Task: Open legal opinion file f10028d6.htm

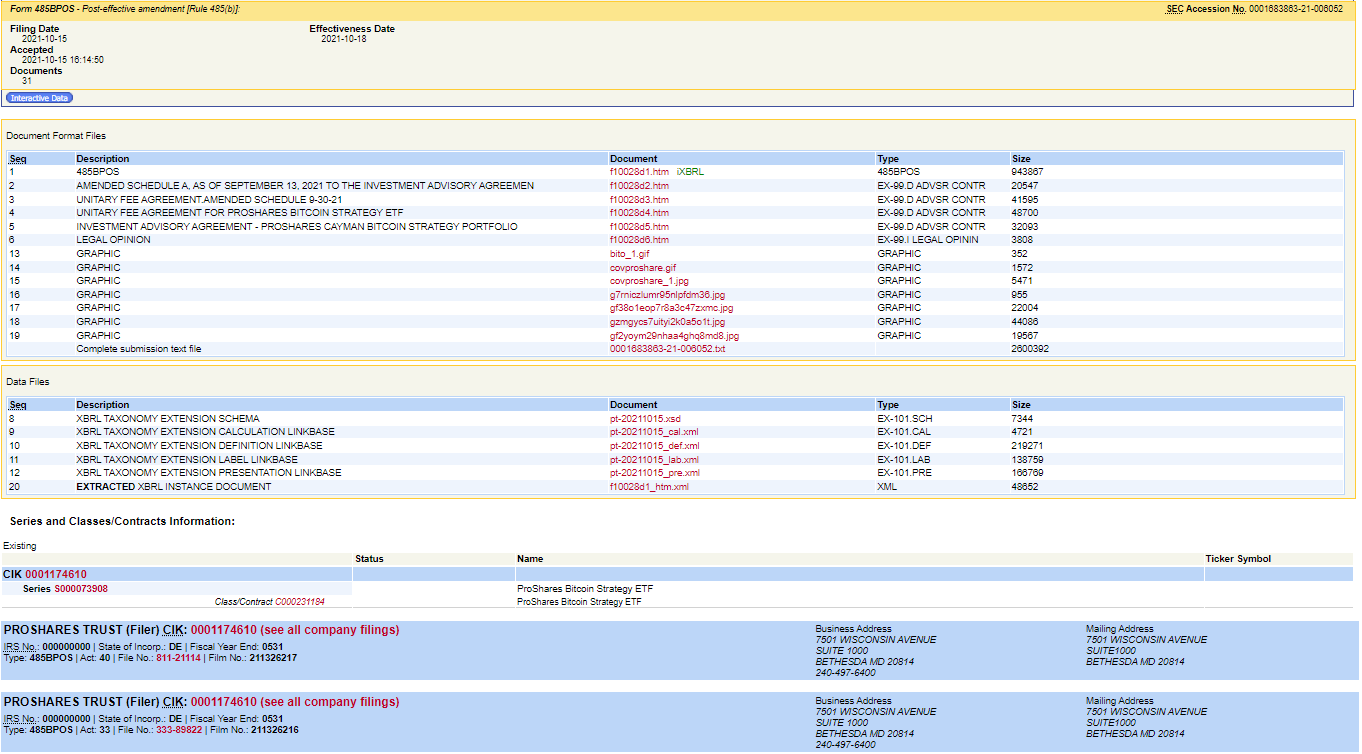Action: [639, 240]
